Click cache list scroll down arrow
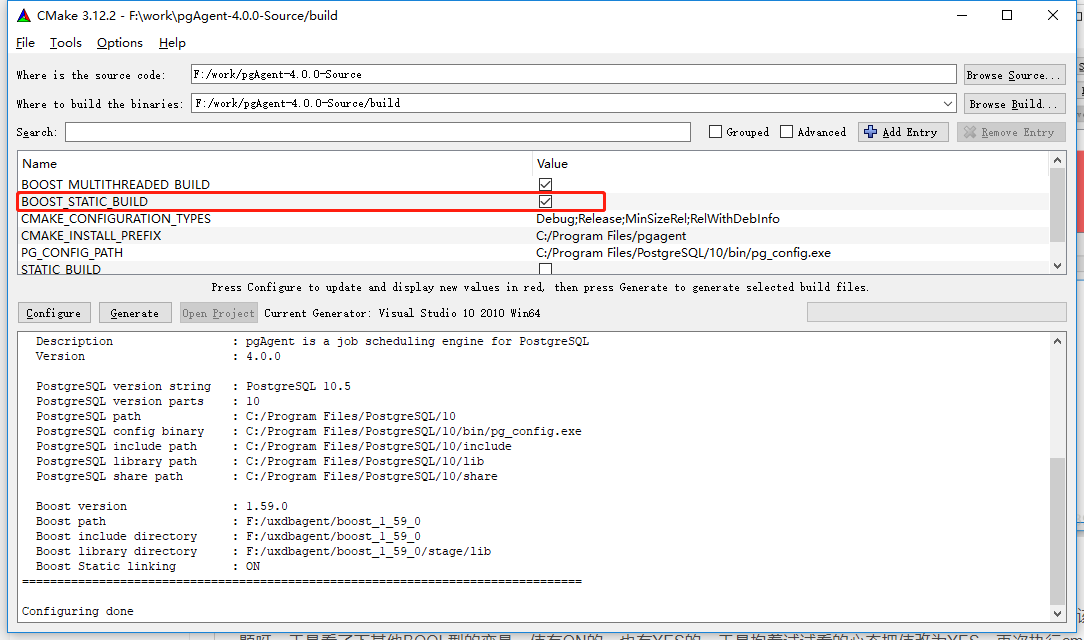This screenshot has height=640, width=1084. pos(1057,265)
